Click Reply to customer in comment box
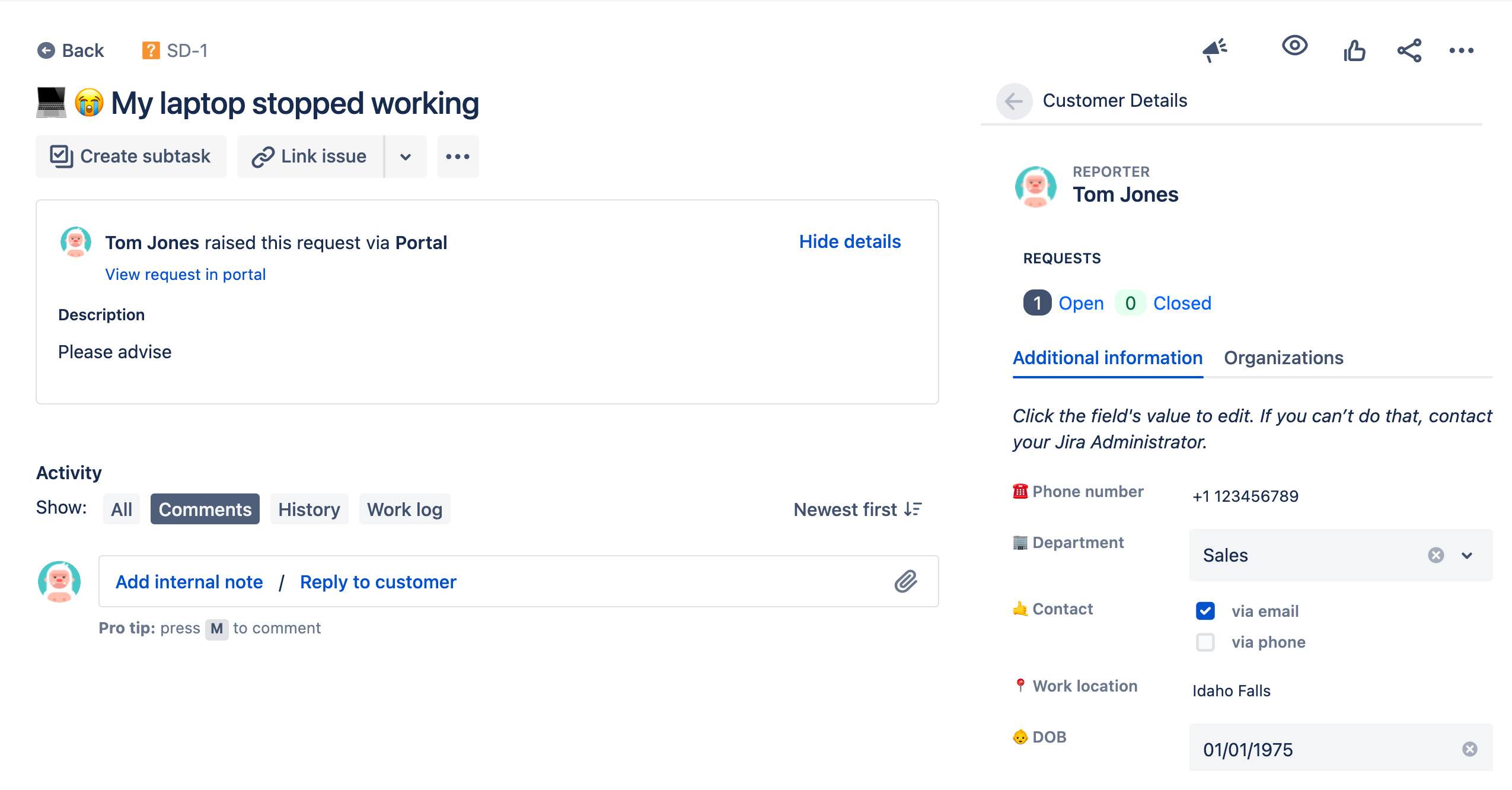Screen dimensions: 1512x790 pos(378,581)
